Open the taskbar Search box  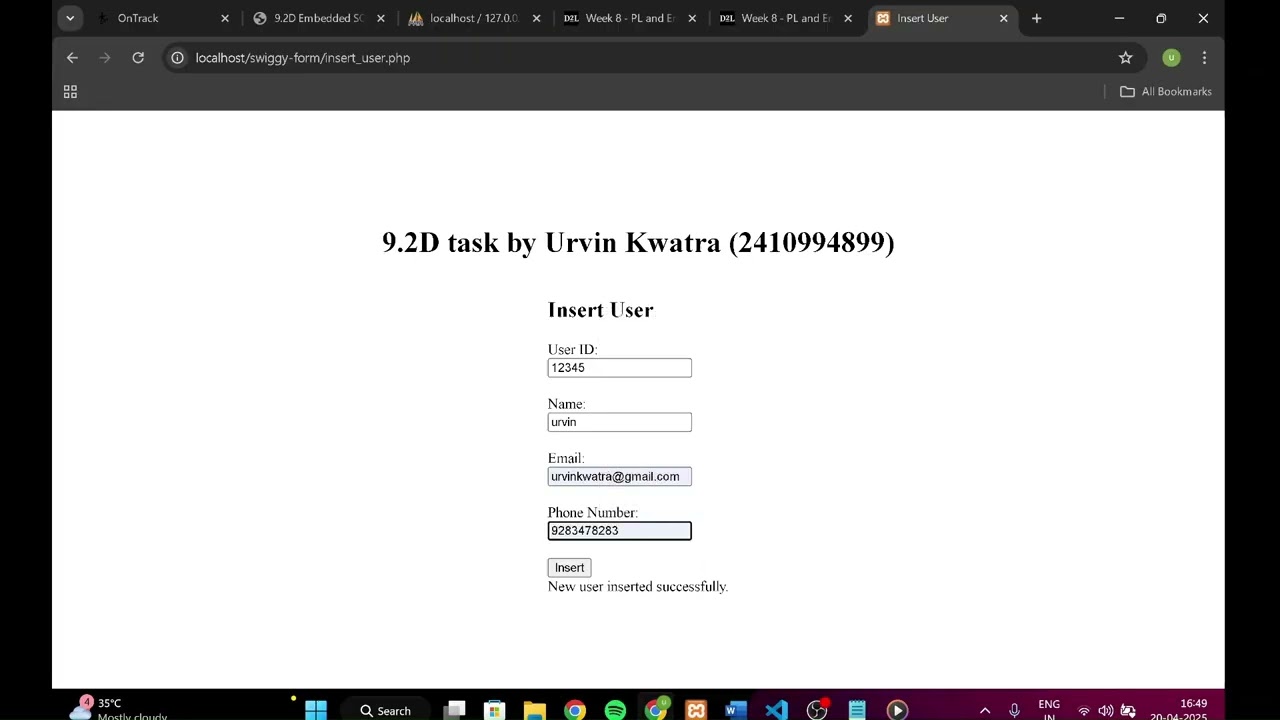pyautogui.click(x=385, y=710)
